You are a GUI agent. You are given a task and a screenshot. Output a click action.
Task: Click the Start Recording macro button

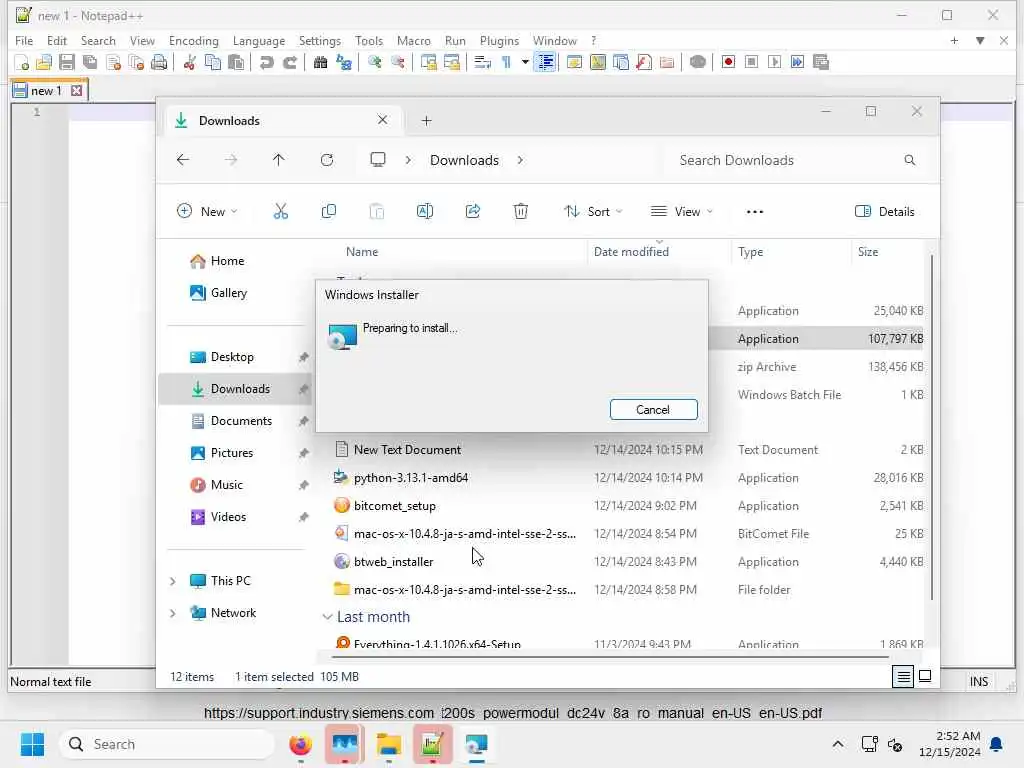click(728, 62)
